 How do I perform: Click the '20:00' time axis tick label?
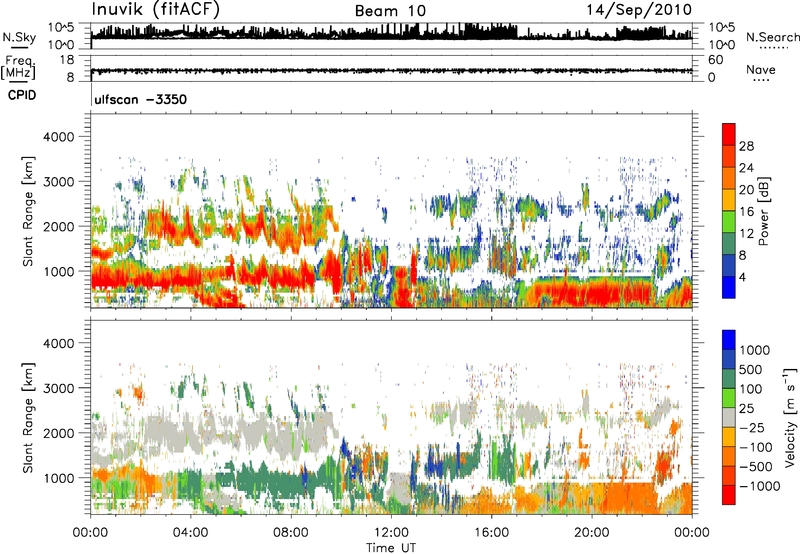click(592, 533)
